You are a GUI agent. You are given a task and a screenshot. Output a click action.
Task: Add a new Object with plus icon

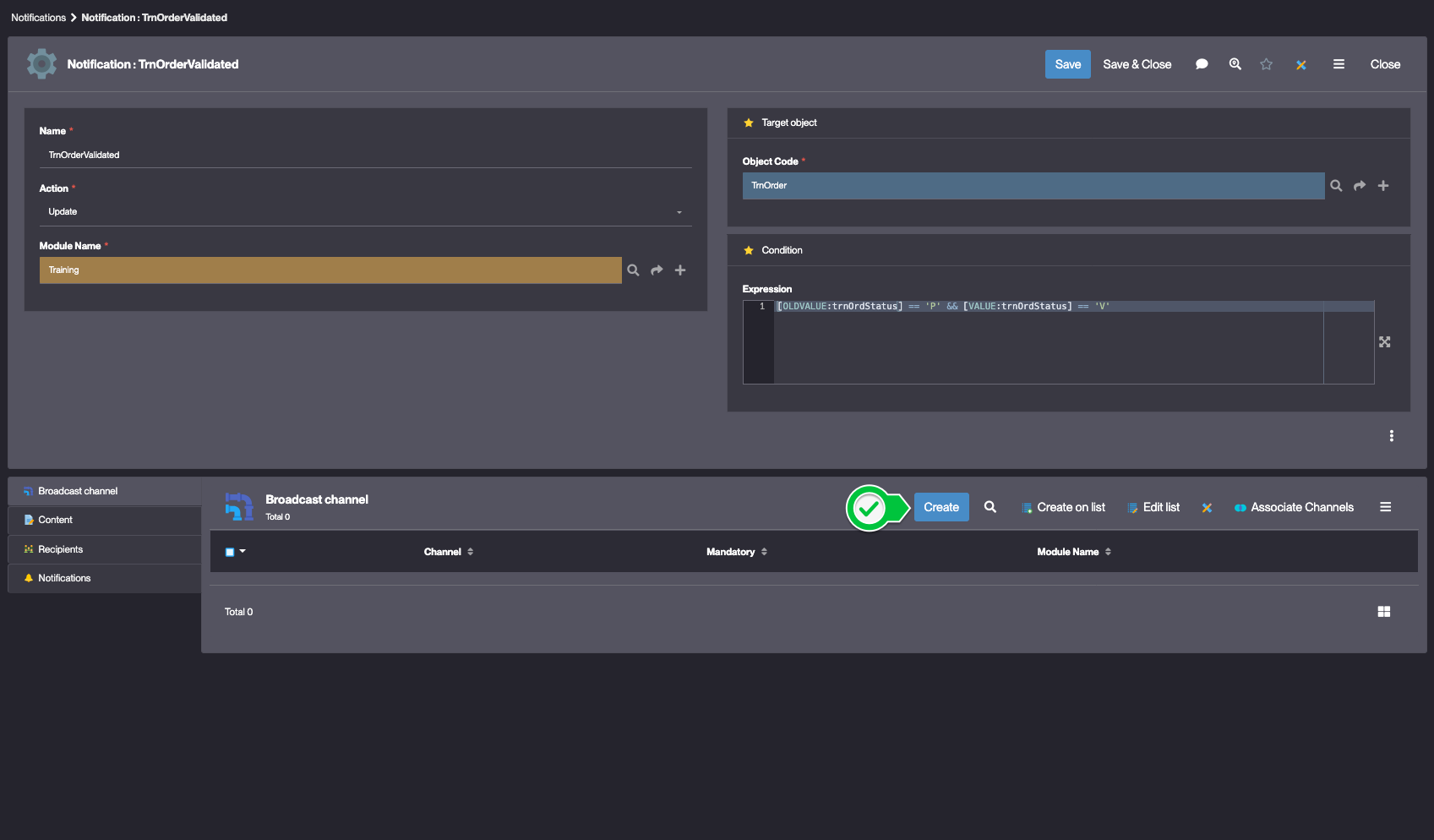point(1383,186)
